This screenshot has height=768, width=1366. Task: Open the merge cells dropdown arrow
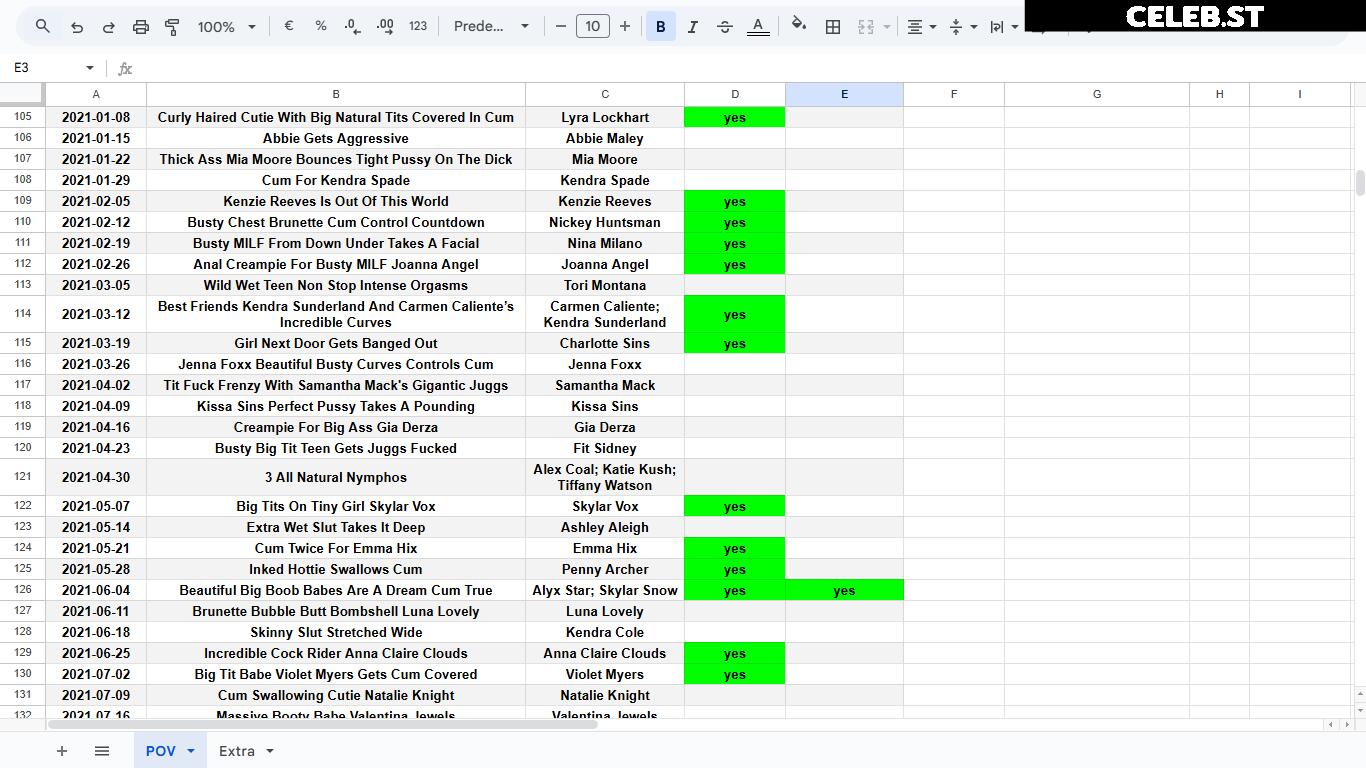pos(886,27)
